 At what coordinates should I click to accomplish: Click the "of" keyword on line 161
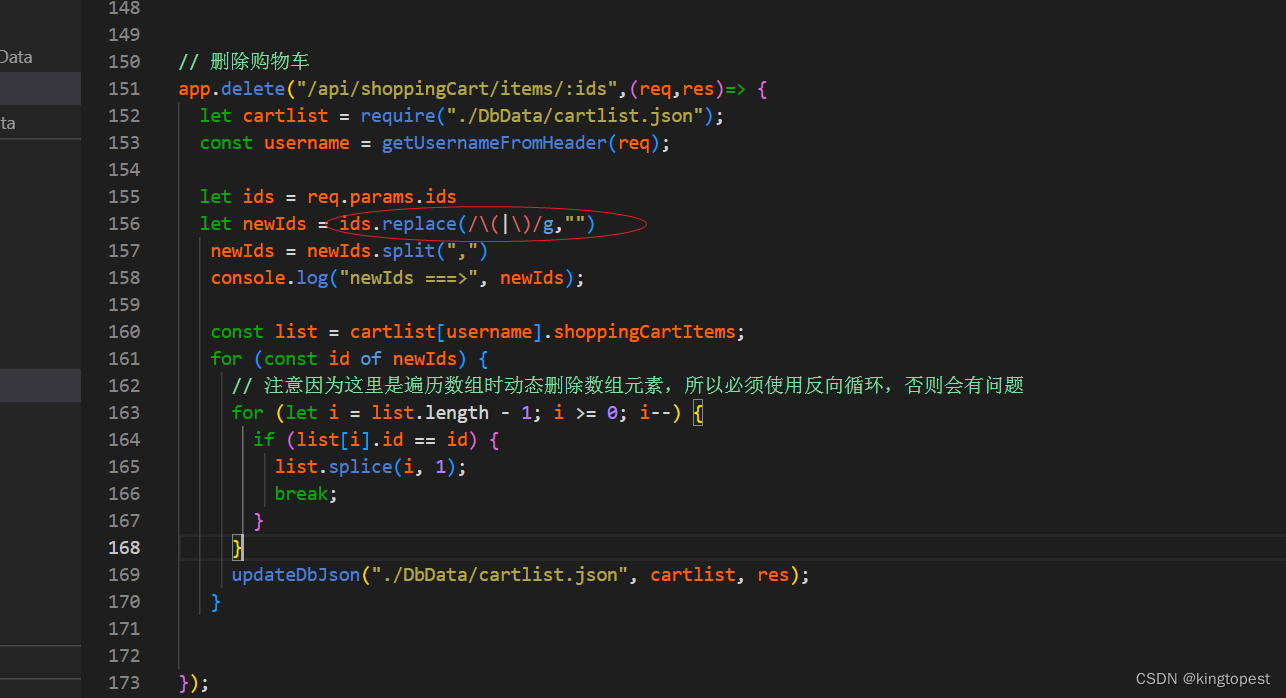point(371,359)
